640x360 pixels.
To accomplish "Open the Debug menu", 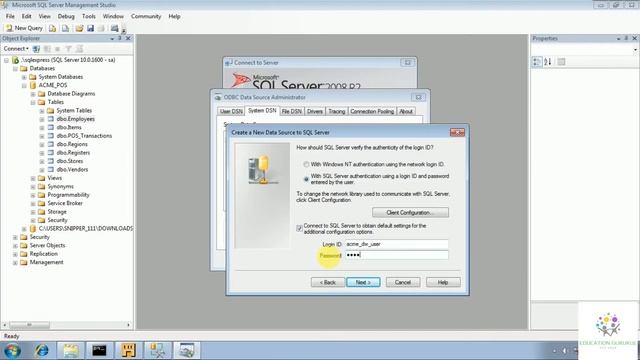I will [66, 16].
